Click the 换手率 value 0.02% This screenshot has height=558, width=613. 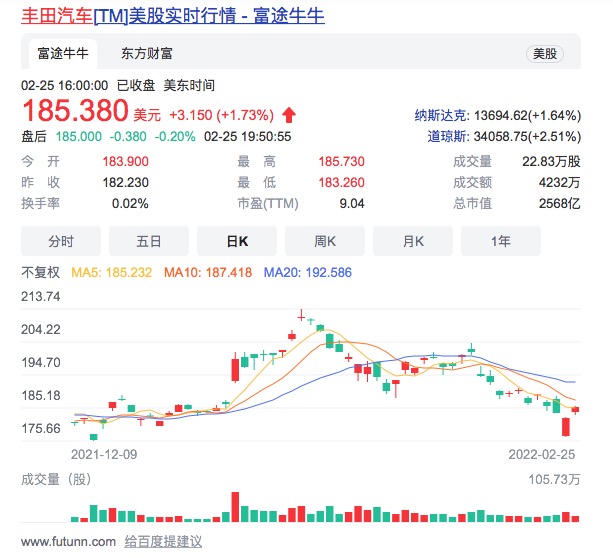point(130,204)
